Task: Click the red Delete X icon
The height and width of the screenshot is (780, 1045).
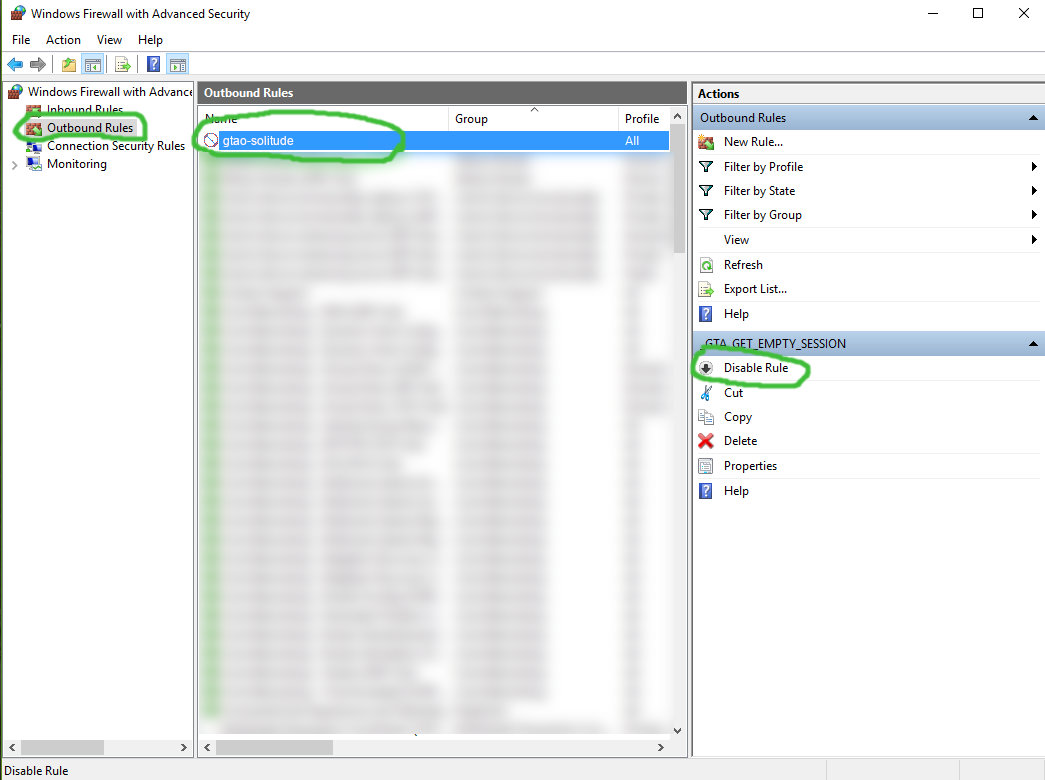Action: tap(706, 441)
